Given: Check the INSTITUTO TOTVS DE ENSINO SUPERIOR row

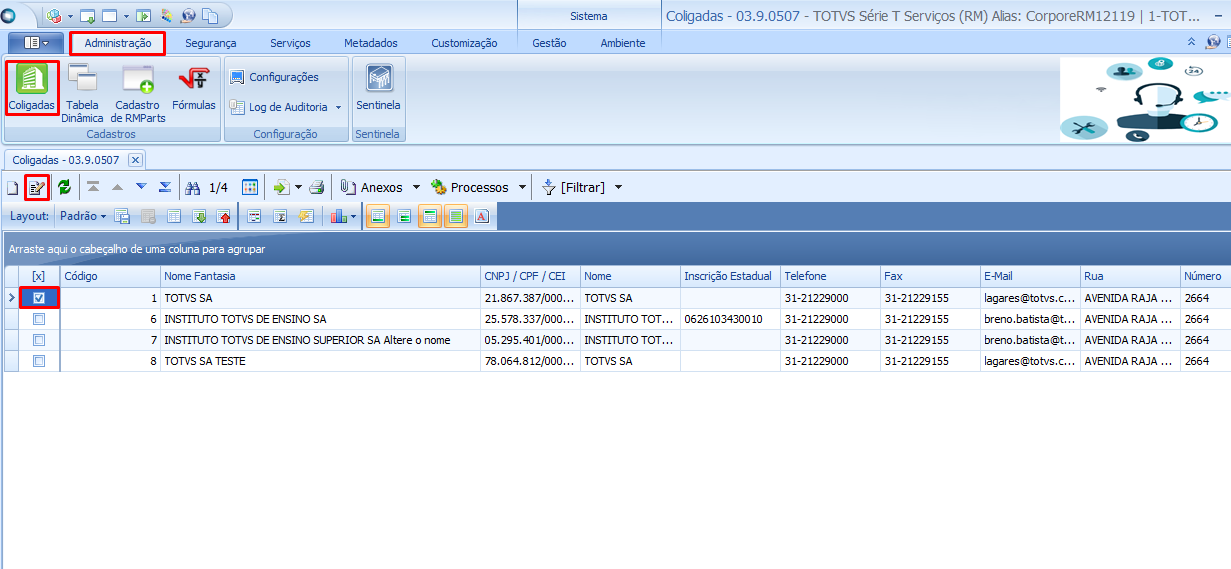Looking at the screenshot, I should [39, 340].
